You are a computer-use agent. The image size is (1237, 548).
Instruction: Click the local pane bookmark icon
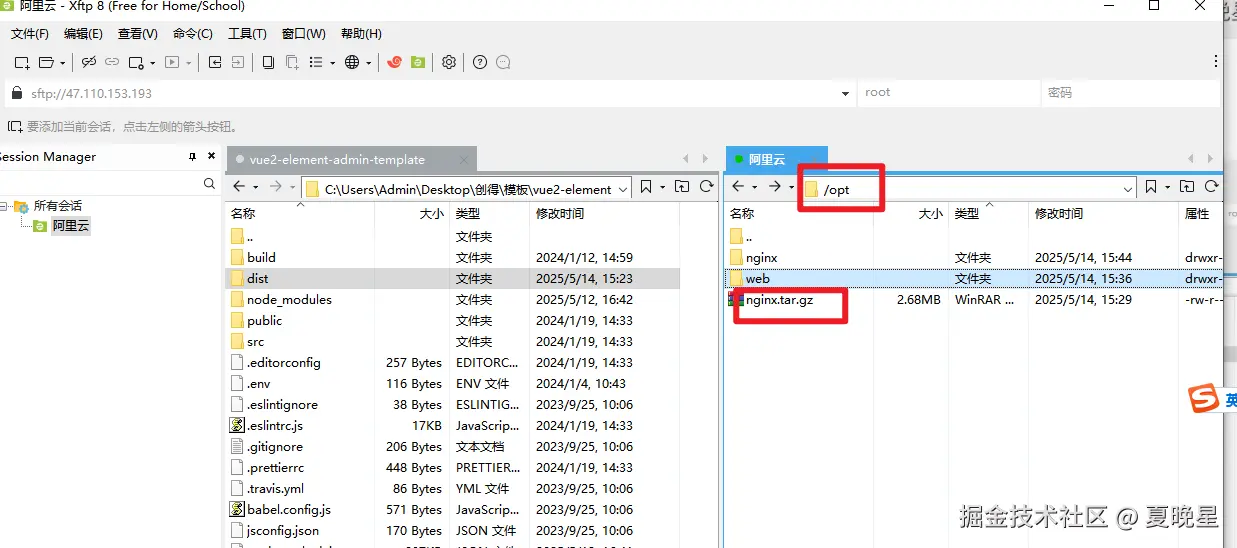pyautogui.click(x=646, y=187)
